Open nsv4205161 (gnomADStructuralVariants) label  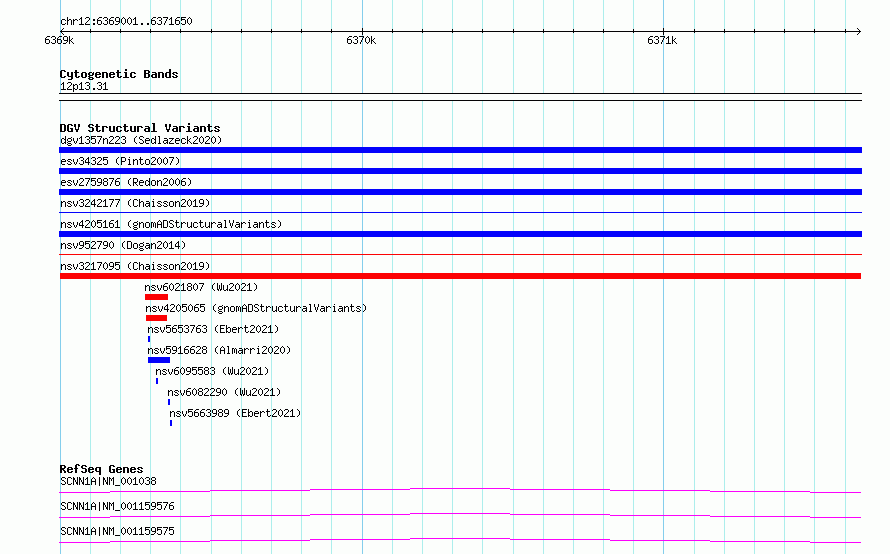171,224
